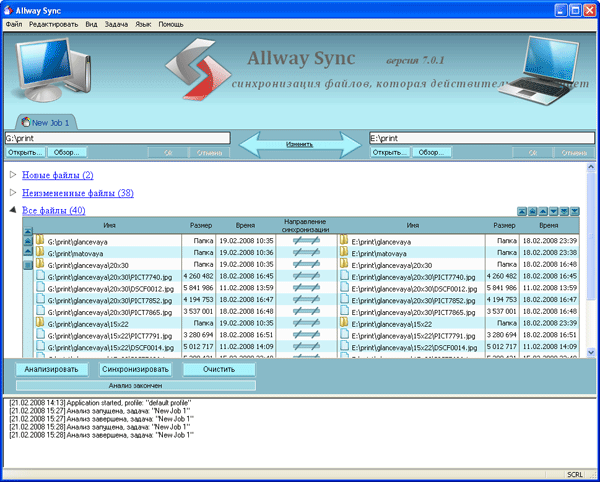The image size is (600, 482).
Task: Click the sync direction icon in the G:\print\glancevaya row
Action: (x=306, y=241)
